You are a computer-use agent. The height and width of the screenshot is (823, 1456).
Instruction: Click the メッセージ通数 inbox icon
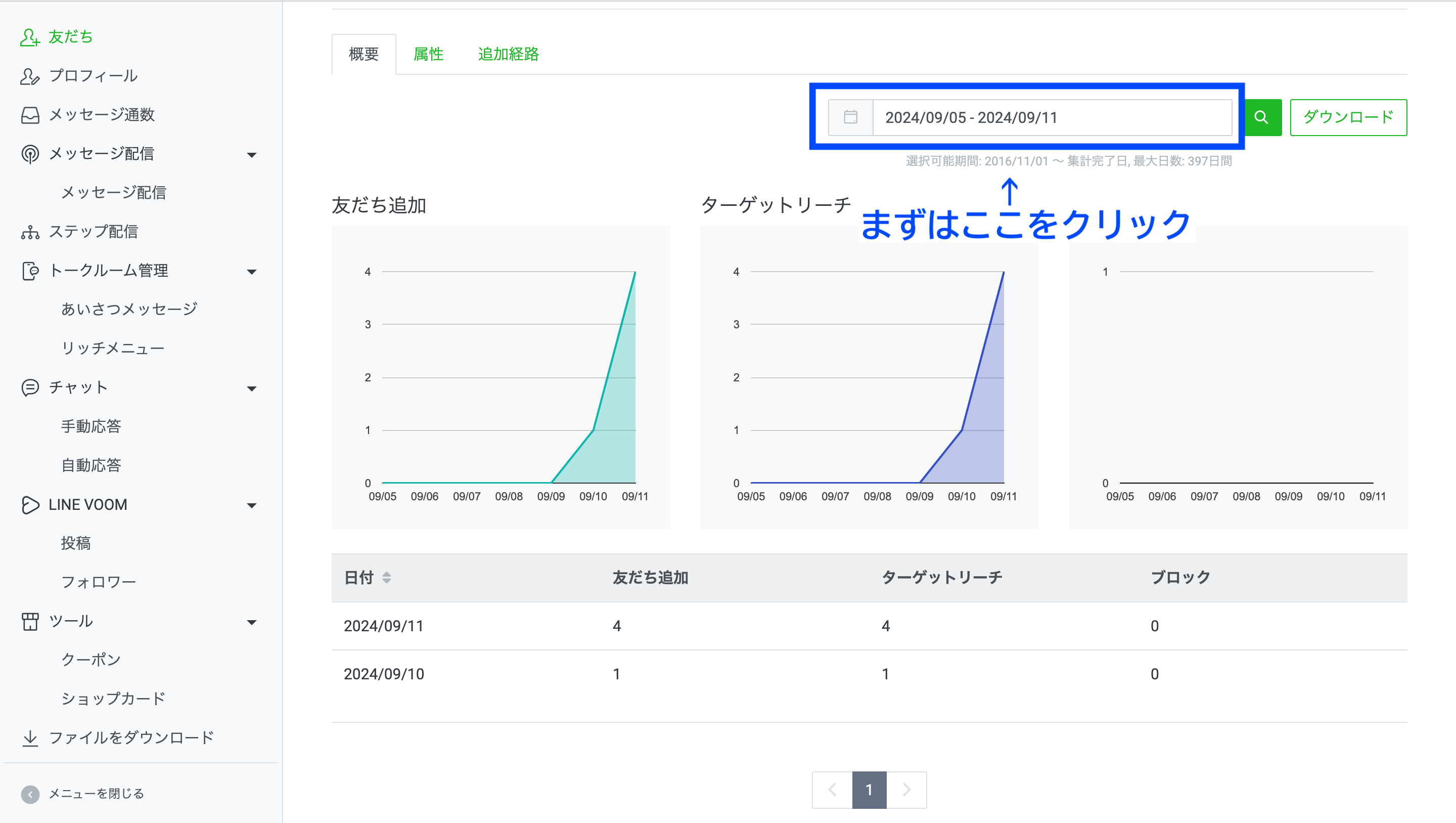click(29, 115)
